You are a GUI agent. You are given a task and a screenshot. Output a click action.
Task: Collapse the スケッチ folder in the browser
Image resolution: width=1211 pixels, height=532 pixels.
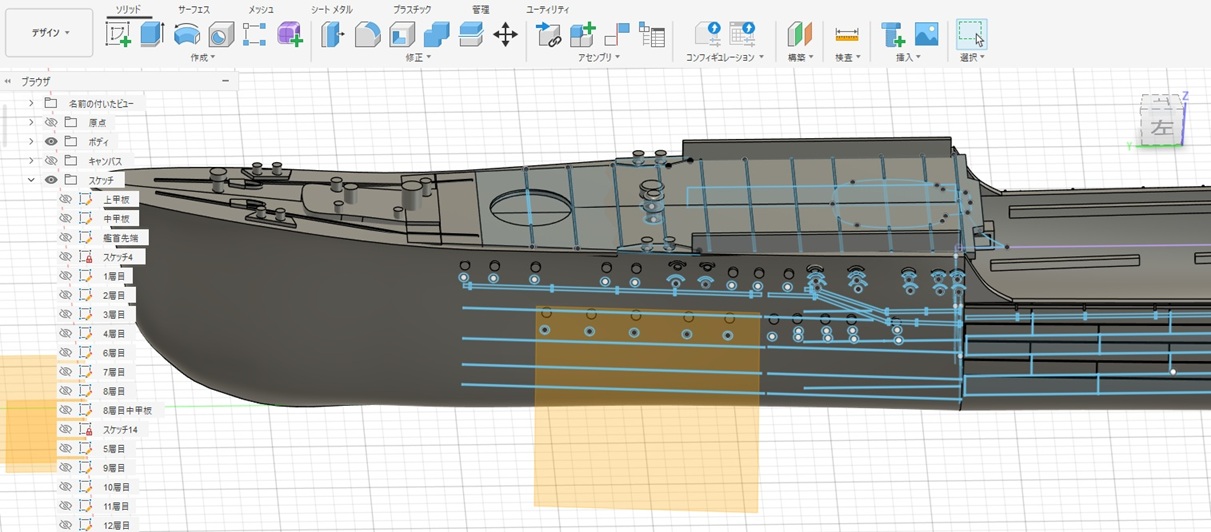tap(31, 180)
